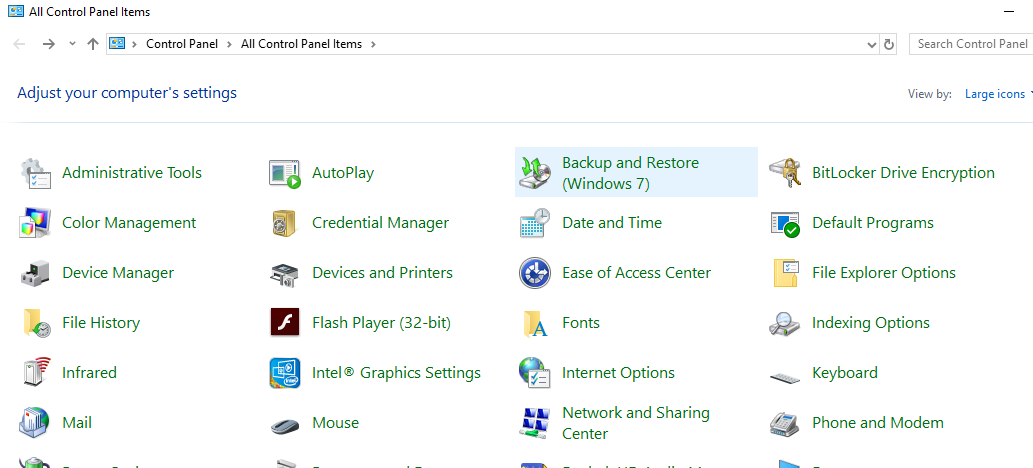Click the Indexing Options text
Image resolution: width=1033 pixels, height=468 pixels.
(x=871, y=323)
